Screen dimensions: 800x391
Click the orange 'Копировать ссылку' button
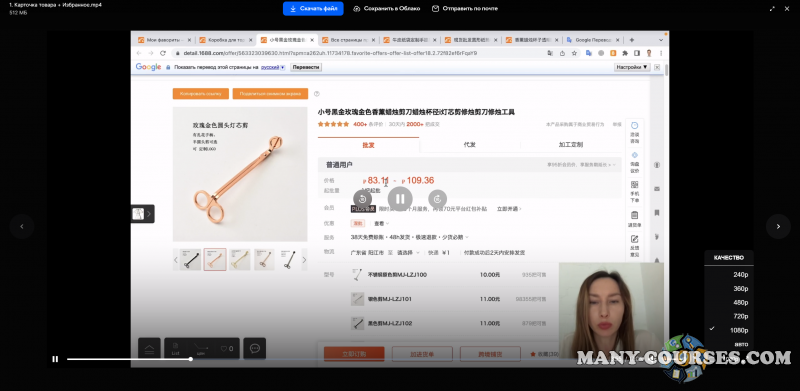click(x=200, y=93)
